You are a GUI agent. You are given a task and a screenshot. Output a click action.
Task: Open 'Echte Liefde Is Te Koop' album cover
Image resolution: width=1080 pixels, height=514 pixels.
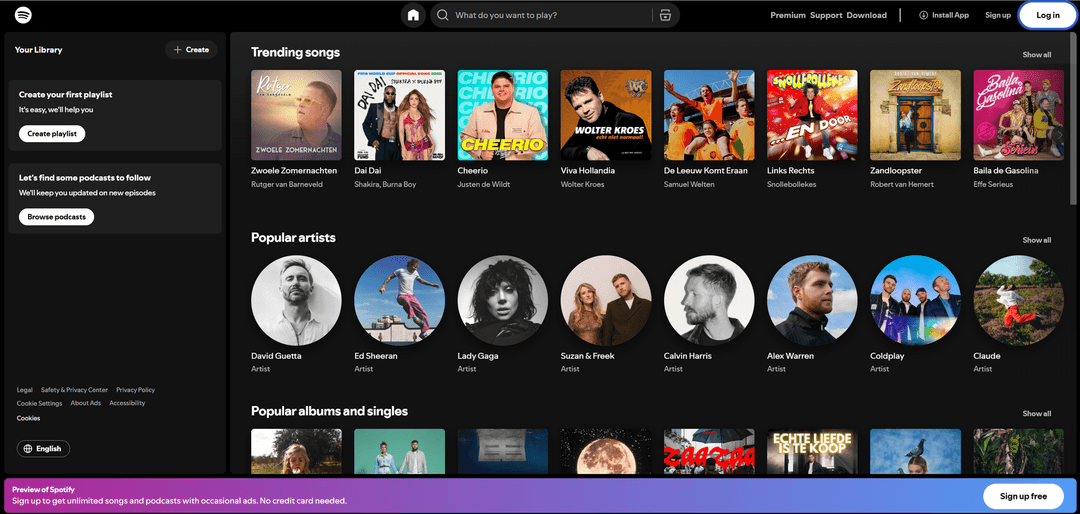point(812,451)
